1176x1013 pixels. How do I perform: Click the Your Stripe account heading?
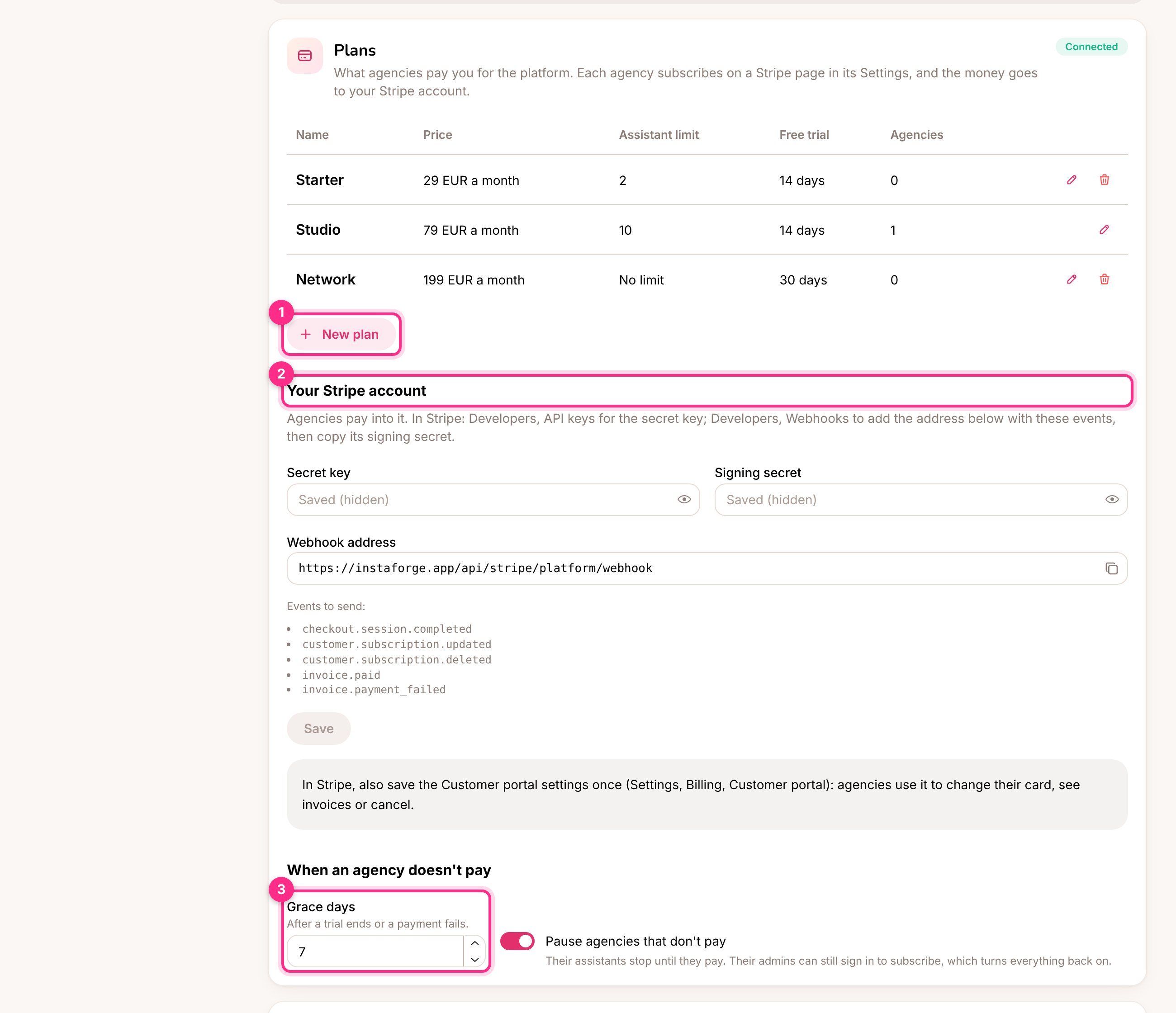point(356,390)
